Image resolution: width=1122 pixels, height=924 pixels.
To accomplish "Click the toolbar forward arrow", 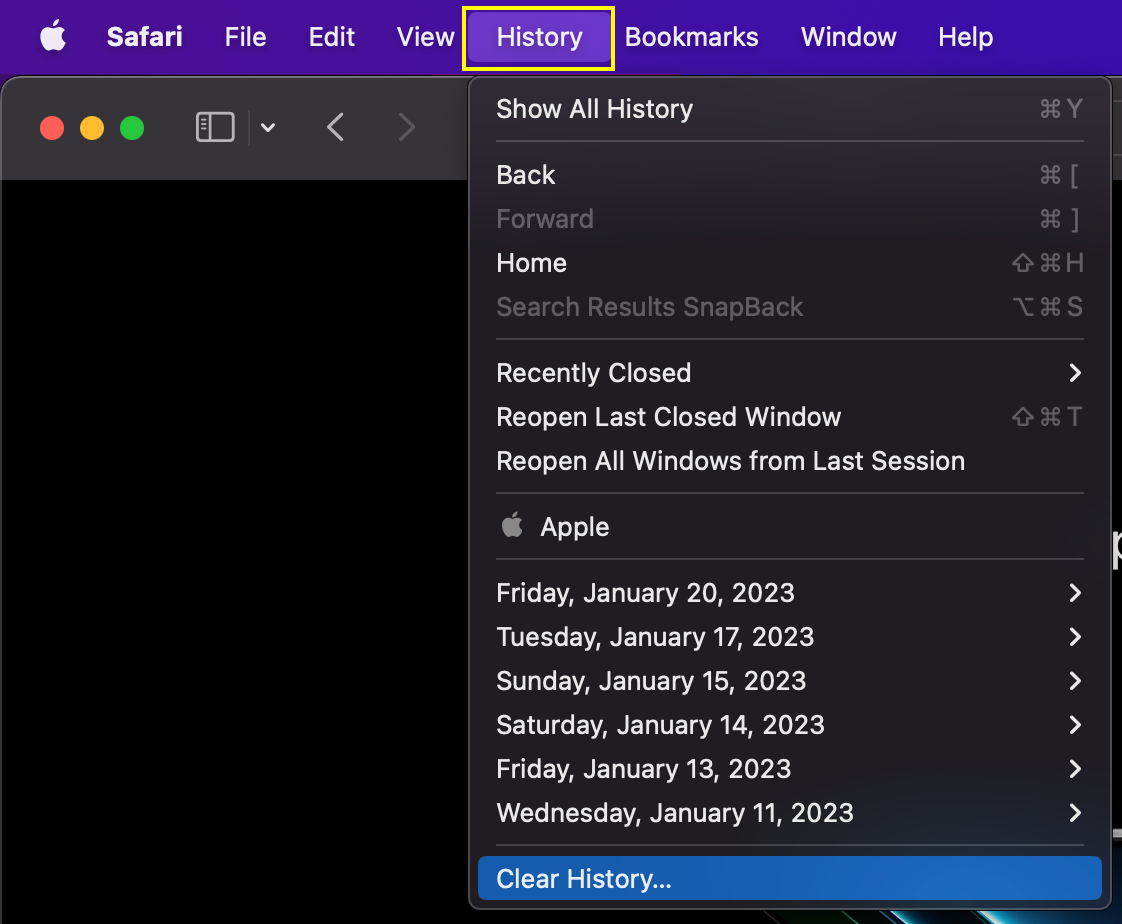I will pyautogui.click(x=406, y=127).
